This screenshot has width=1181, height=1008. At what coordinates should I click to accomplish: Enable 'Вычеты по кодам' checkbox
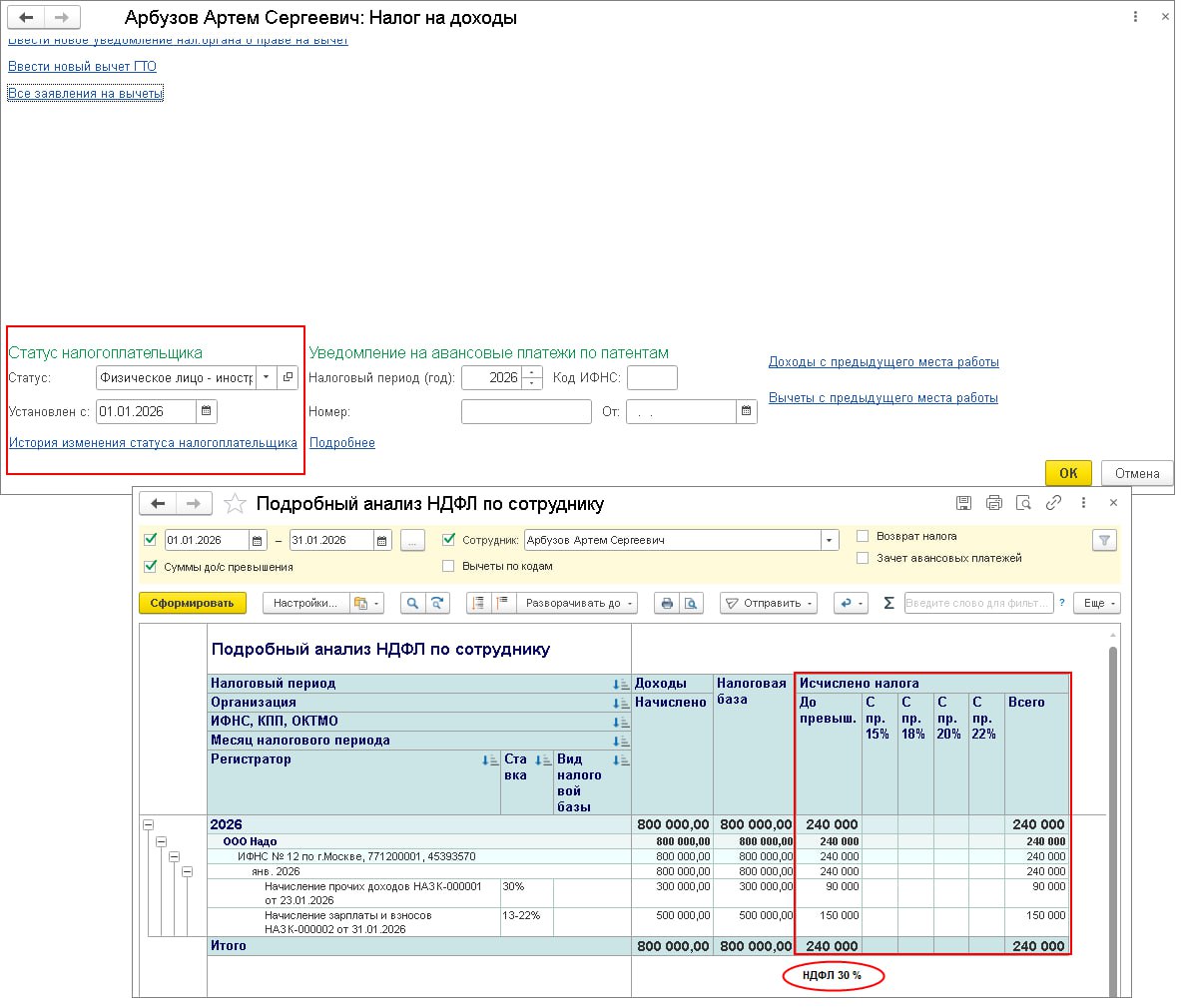(x=448, y=567)
